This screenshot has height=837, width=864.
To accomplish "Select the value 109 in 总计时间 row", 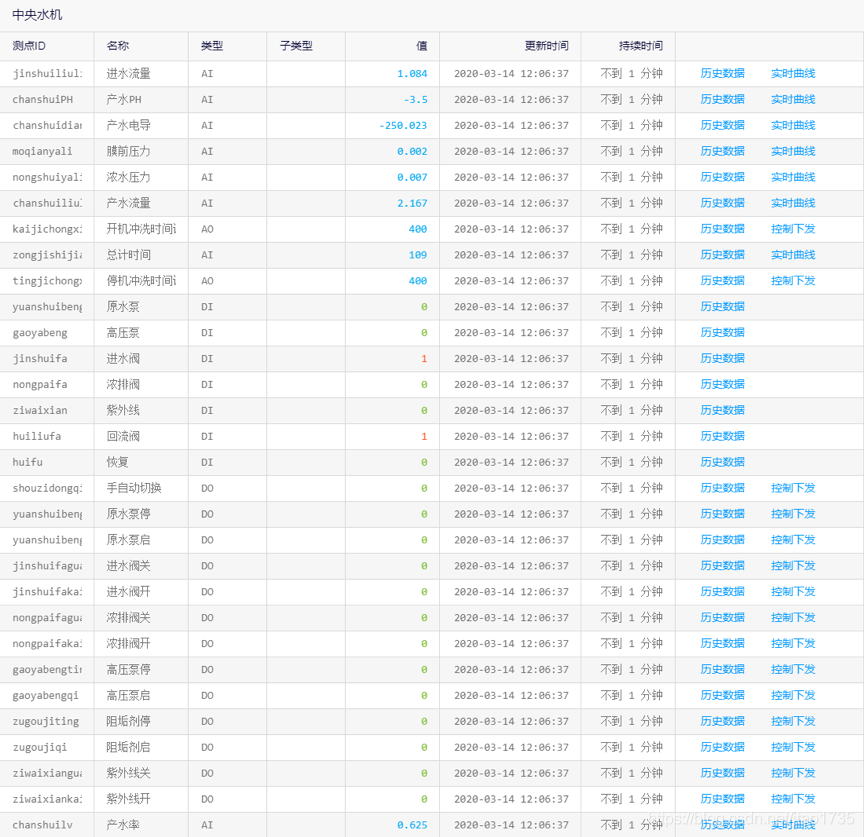I will click(x=418, y=255).
